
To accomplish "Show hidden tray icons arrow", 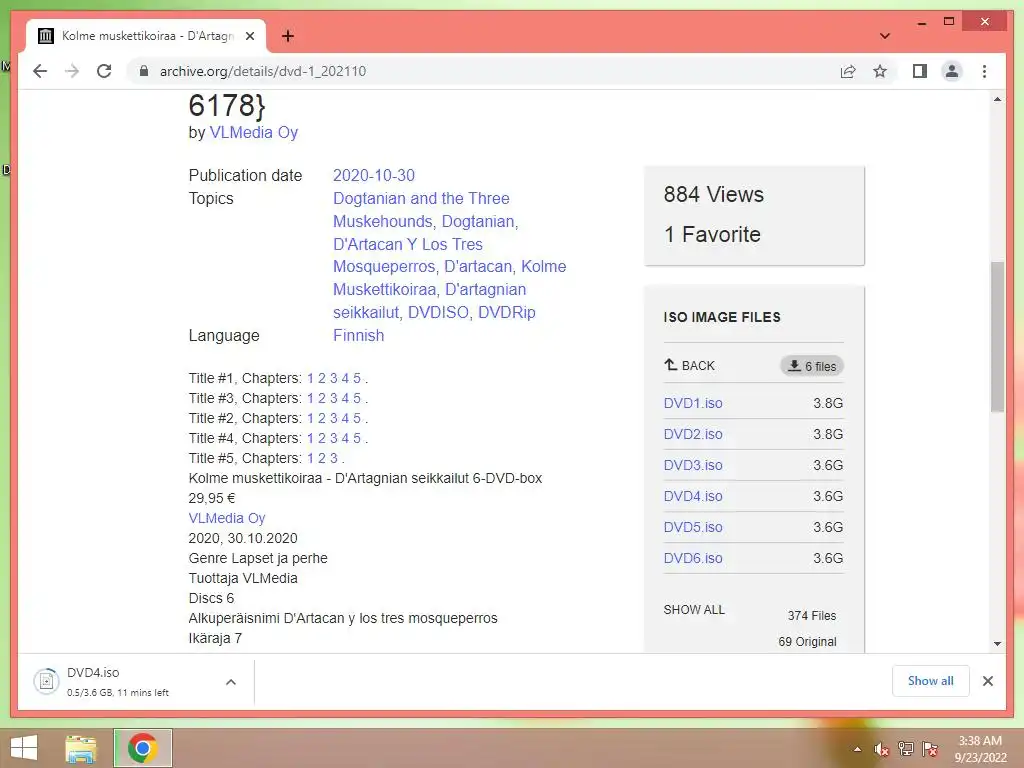I will click(857, 749).
